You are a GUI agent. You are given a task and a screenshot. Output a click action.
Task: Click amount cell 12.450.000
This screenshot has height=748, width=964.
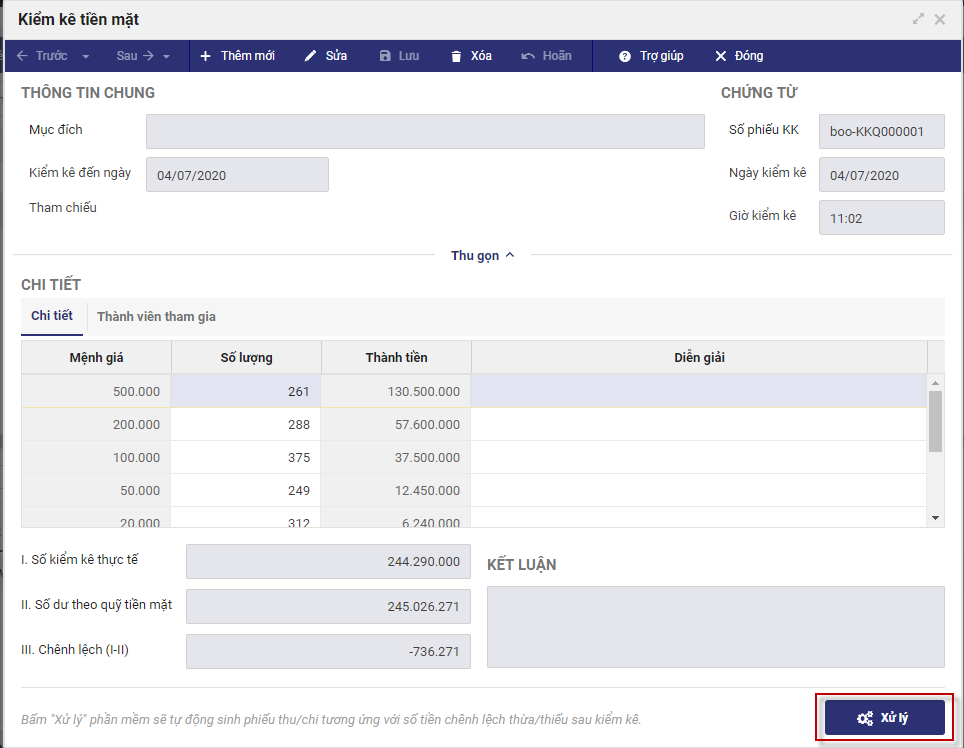click(396, 490)
